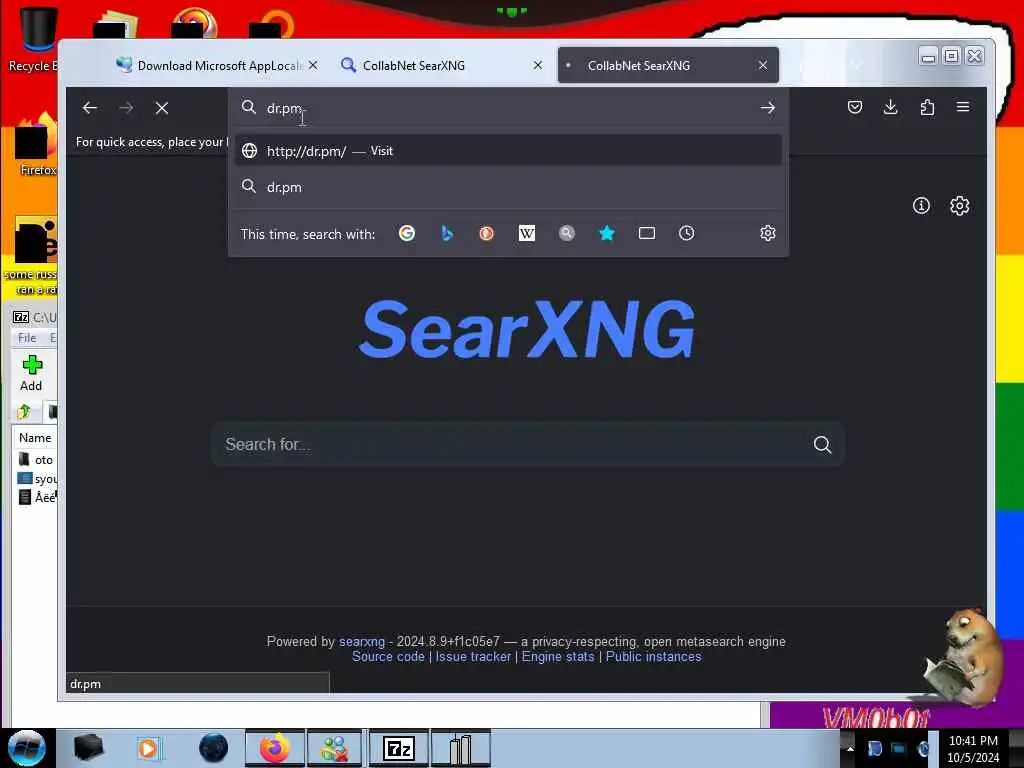The image size is (1024, 768).
Task: Search this time with DuckDuckGo
Action: click(487, 233)
